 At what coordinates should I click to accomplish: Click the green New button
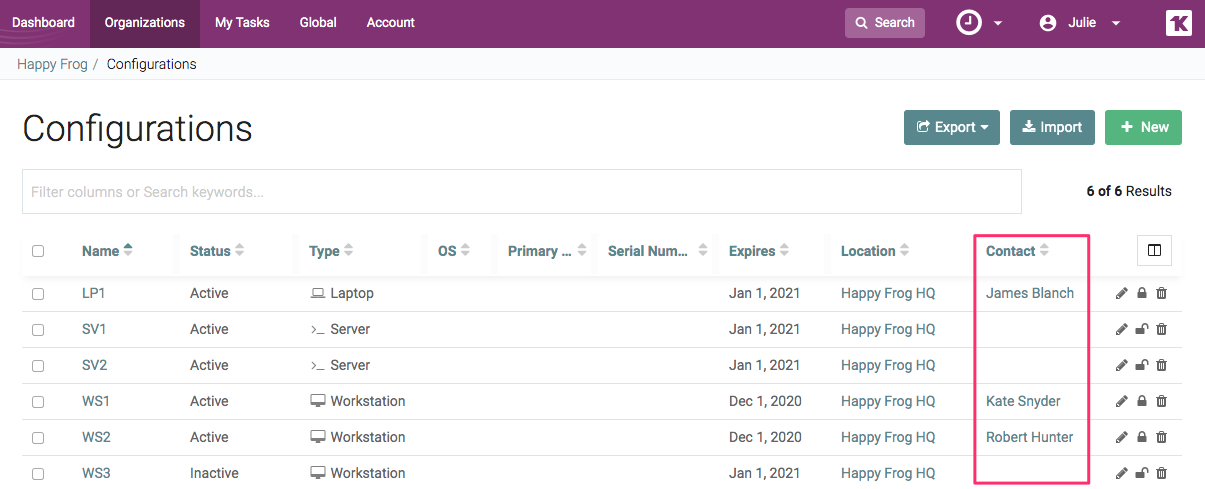pyautogui.click(x=1143, y=127)
